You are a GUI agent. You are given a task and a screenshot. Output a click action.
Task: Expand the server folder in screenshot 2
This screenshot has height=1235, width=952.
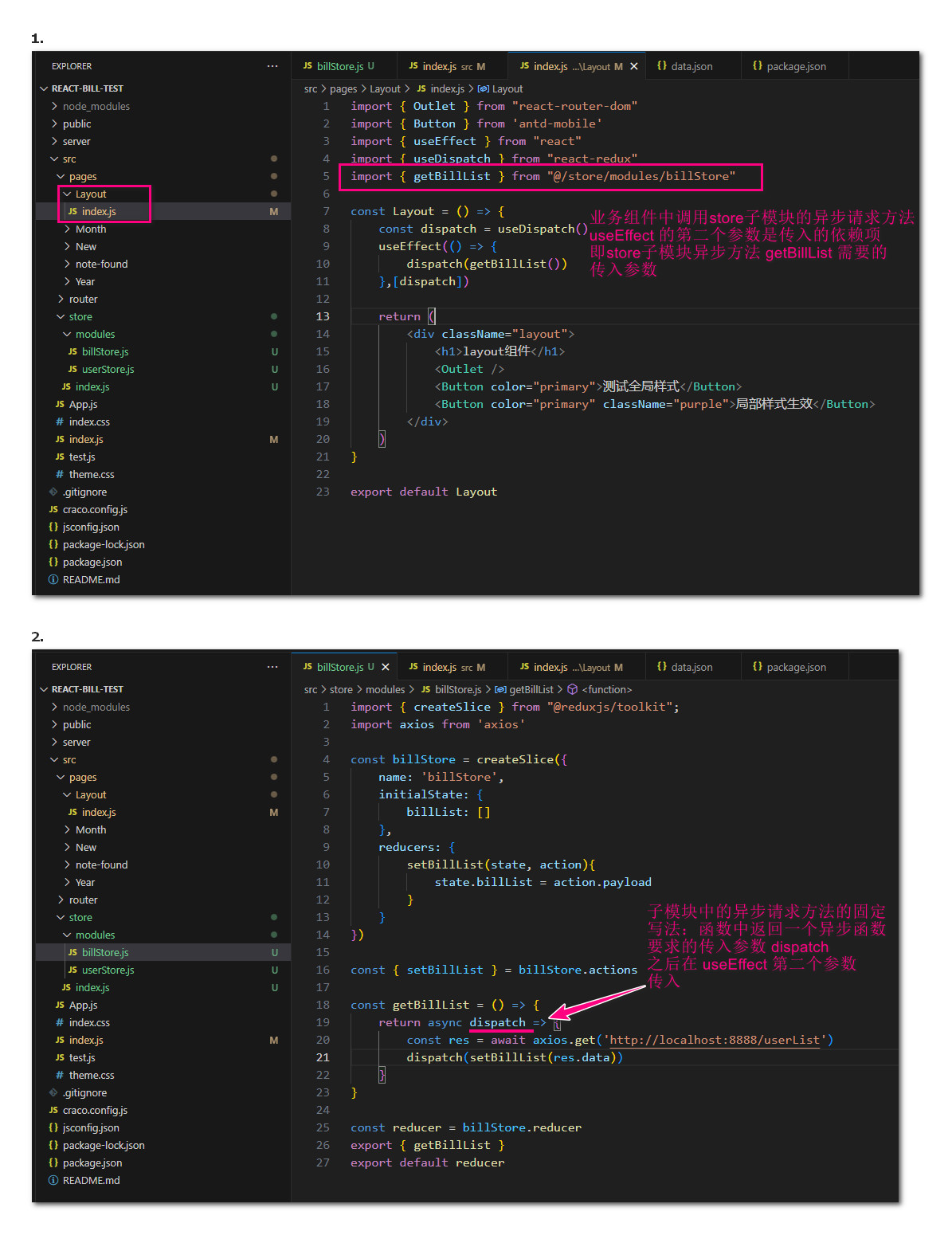pyautogui.click(x=54, y=742)
